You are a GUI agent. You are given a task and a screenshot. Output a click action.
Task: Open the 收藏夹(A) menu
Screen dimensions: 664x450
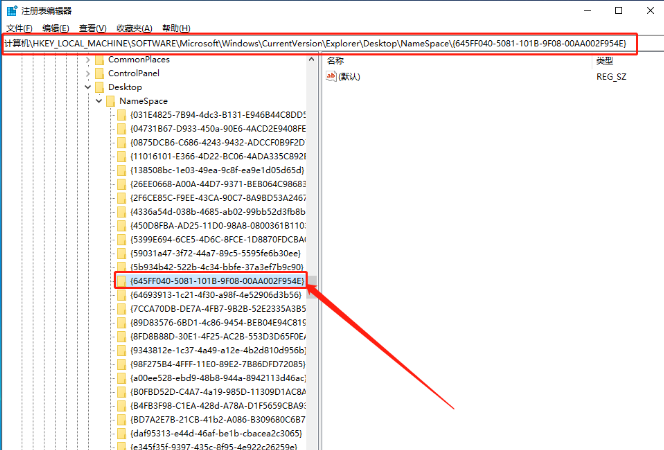(134, 28)
